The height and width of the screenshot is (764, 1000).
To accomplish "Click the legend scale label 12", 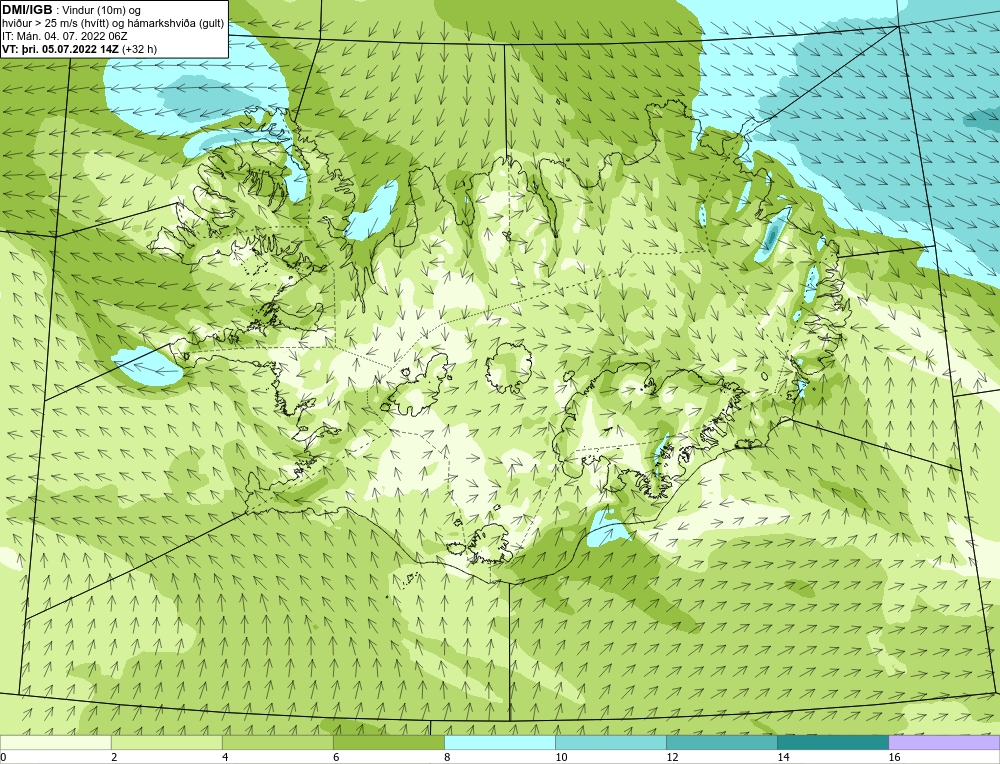I will 672,757.
